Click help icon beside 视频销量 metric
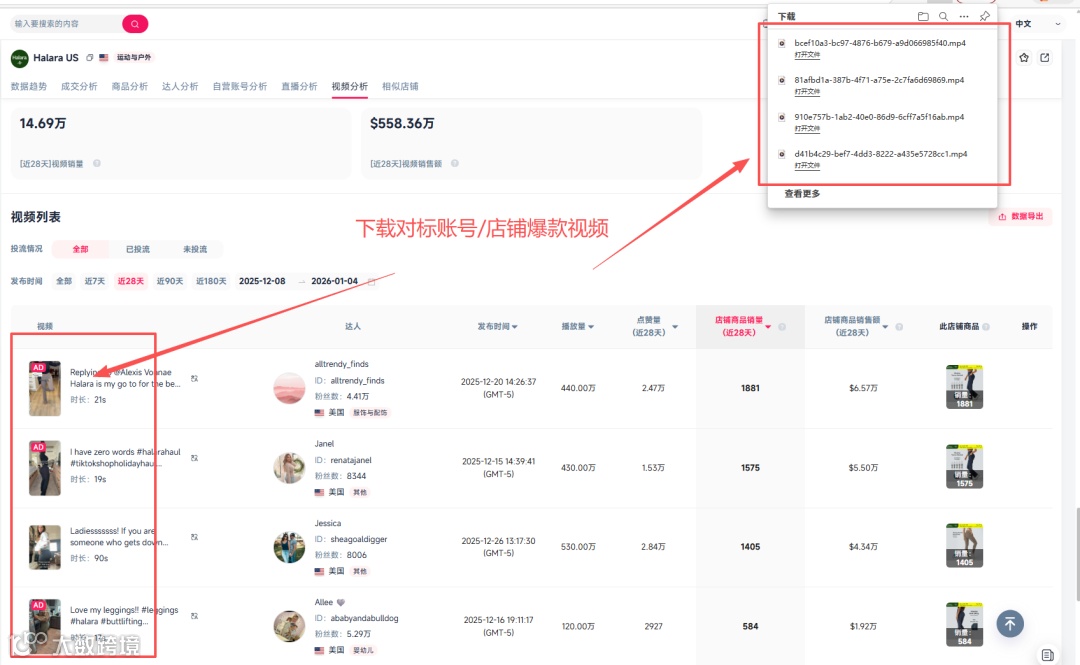Viewport: 1080px width, 665px height. tap(97, 163)
